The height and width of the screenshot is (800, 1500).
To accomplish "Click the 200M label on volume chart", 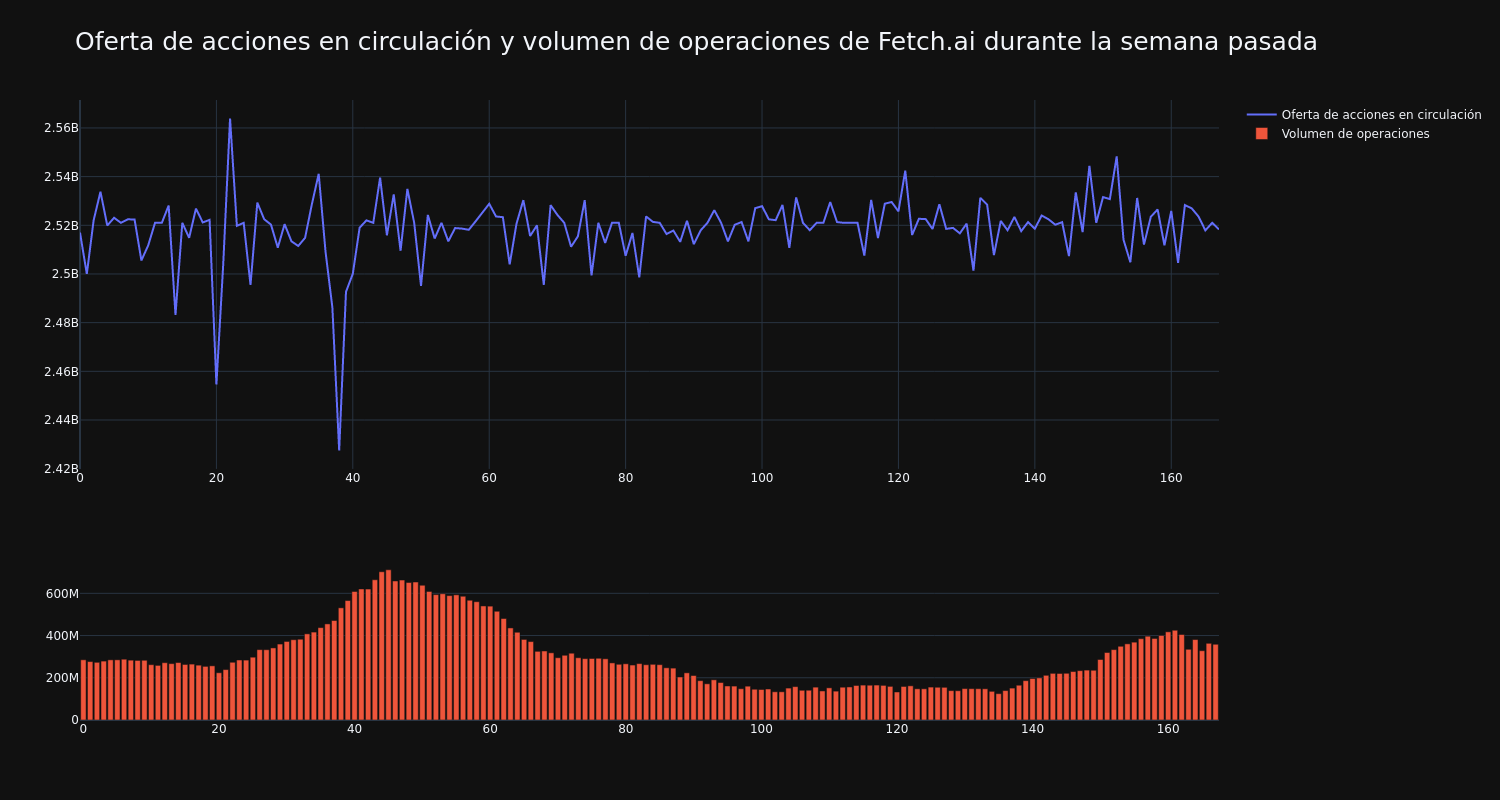I will point(62,677).
